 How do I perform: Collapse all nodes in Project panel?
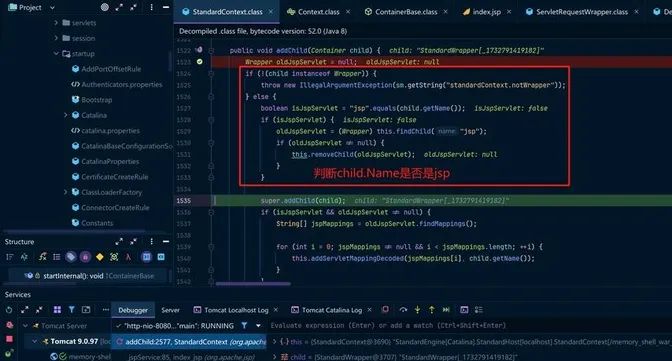click(134, 7)
